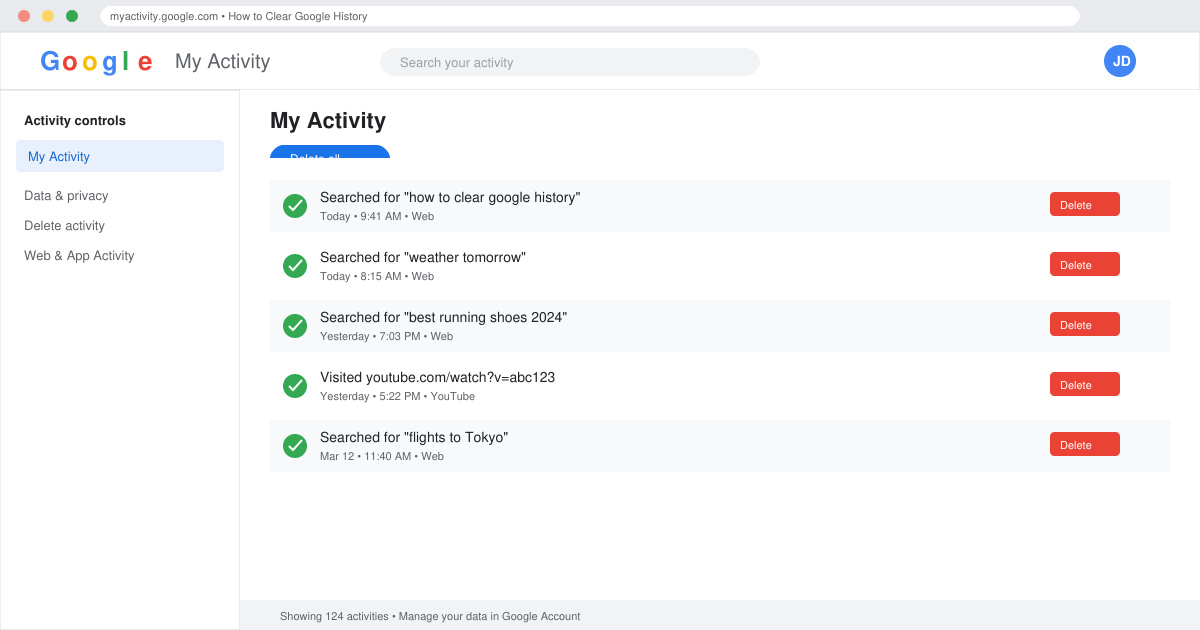The image size is (1200, 630).
Task: Close the window with red button
Action: [24, 16]
